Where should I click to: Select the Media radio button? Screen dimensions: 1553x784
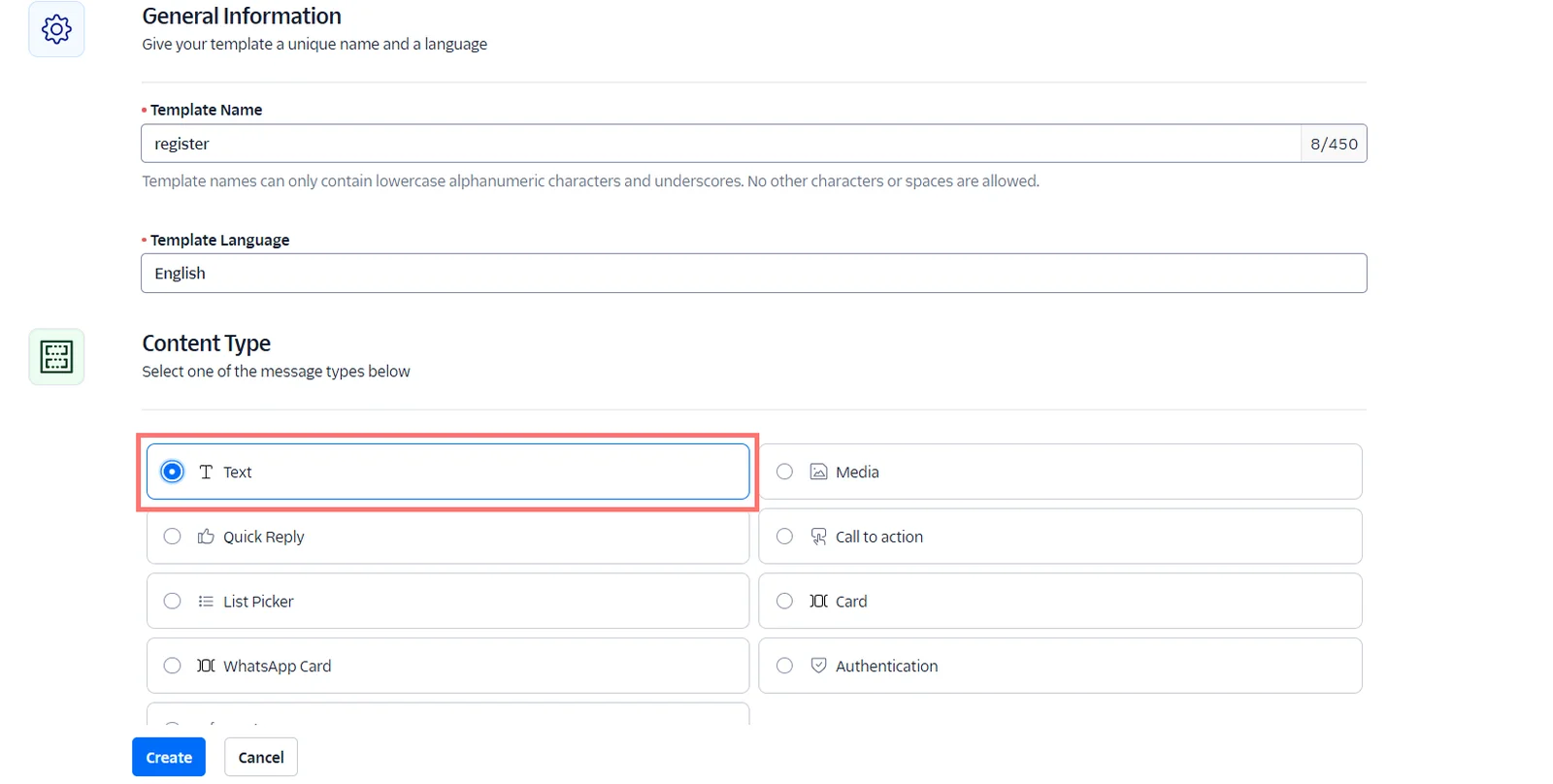click(x=784, y=472)
